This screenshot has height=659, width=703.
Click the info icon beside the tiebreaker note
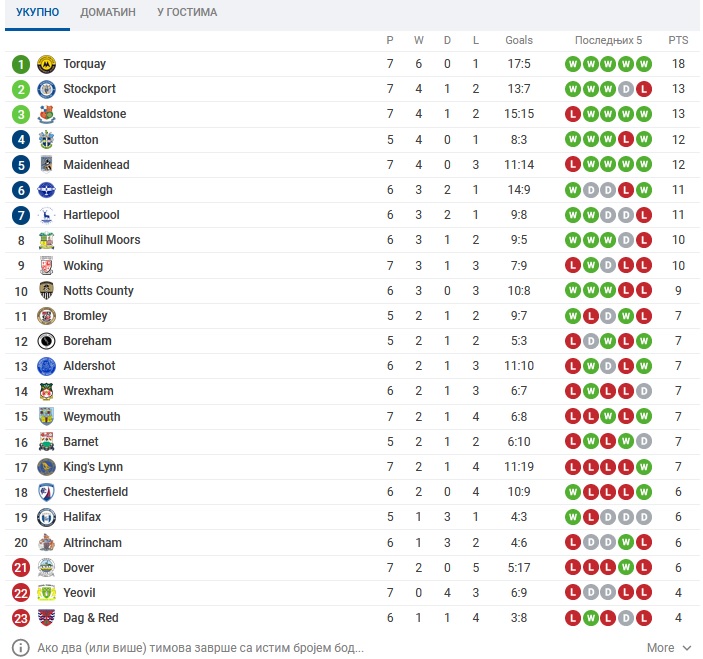21,648
